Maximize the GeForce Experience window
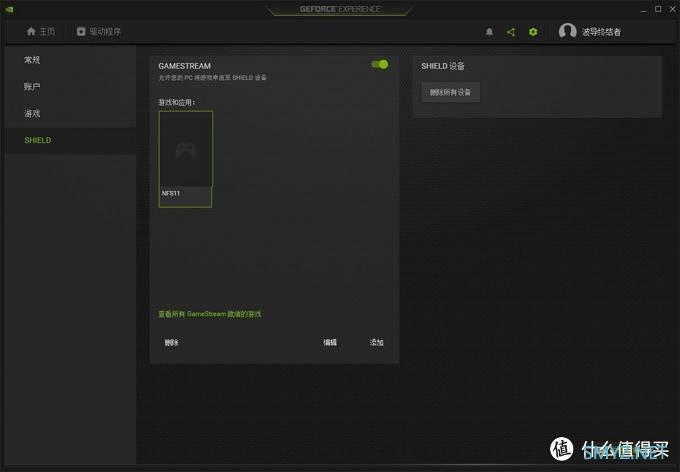 [x=658, y=9]
